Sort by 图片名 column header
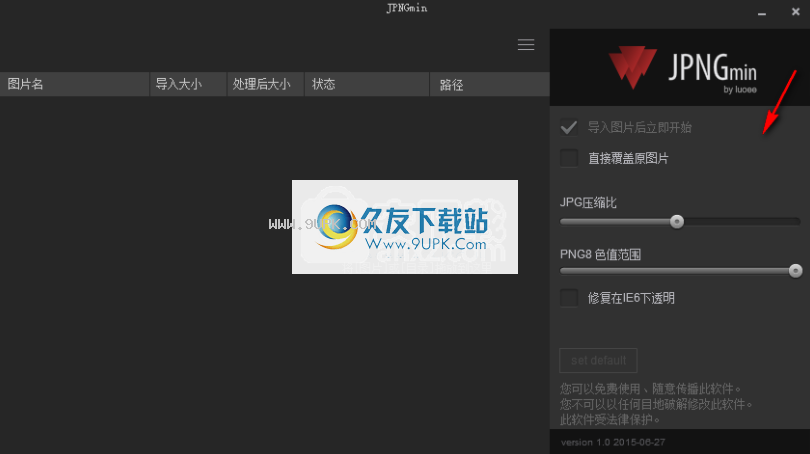Viewport: 810px width, 454px height. [75, 84]
